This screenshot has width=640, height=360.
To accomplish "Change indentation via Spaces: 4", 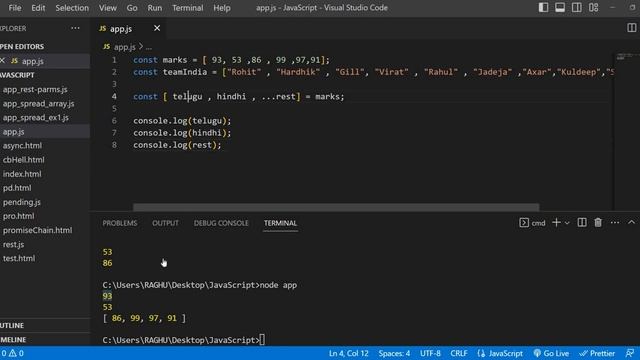I will tap(394, 353).
